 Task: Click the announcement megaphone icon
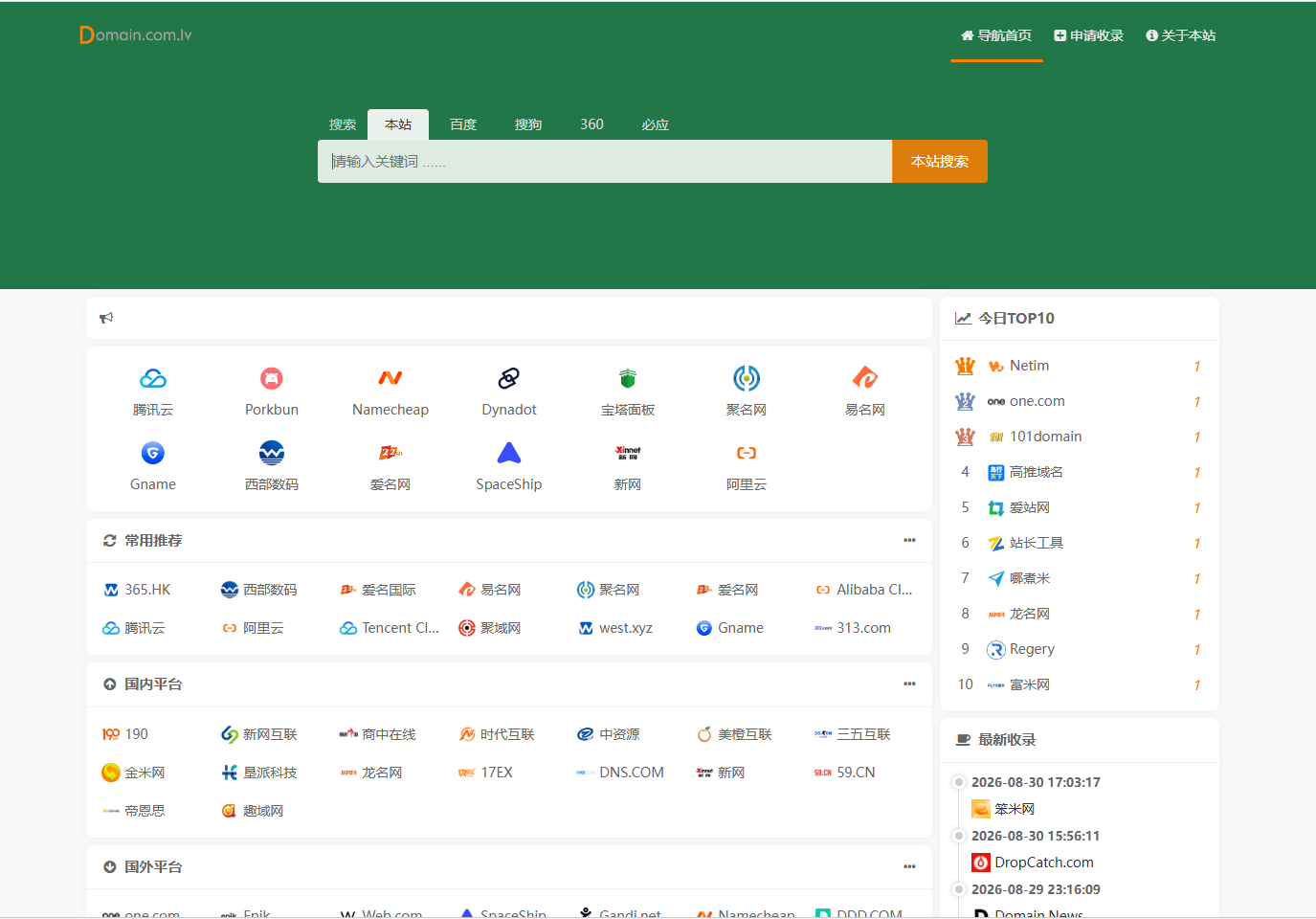106,318
